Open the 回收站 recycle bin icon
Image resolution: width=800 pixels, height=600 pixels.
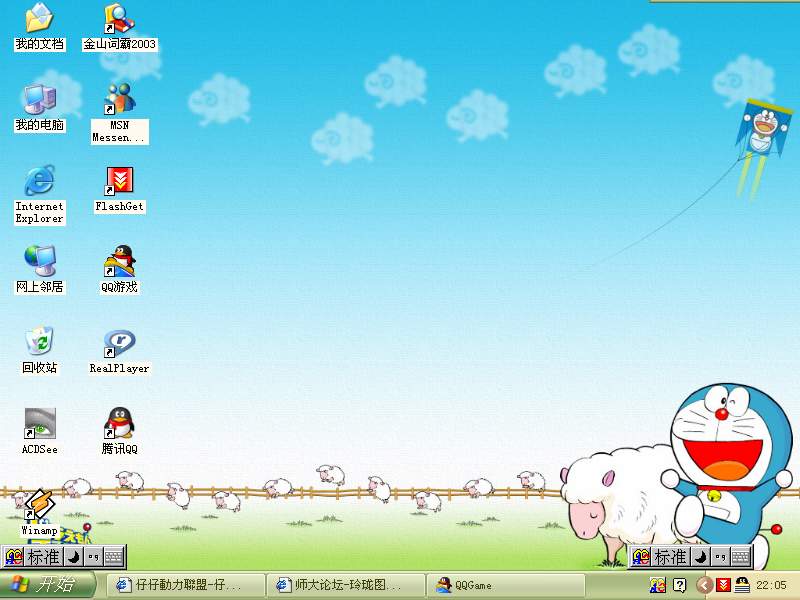(39, 344)
